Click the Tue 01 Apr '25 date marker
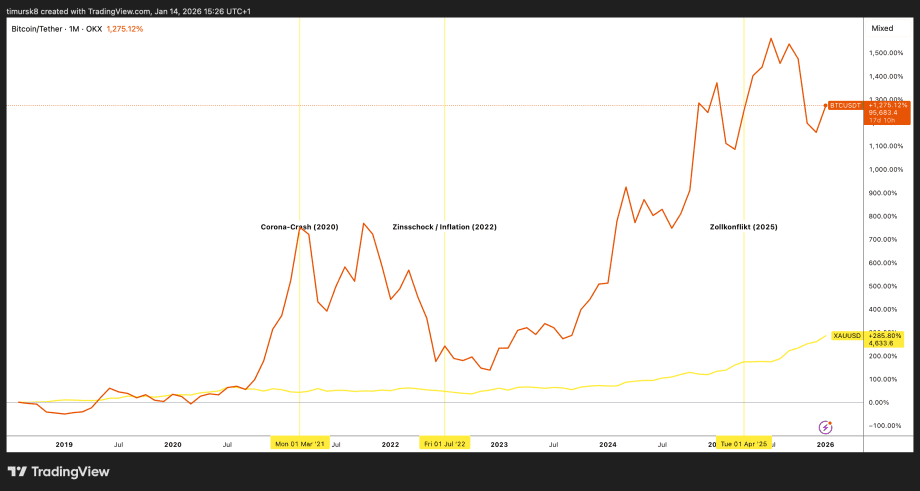 (743, 443)
